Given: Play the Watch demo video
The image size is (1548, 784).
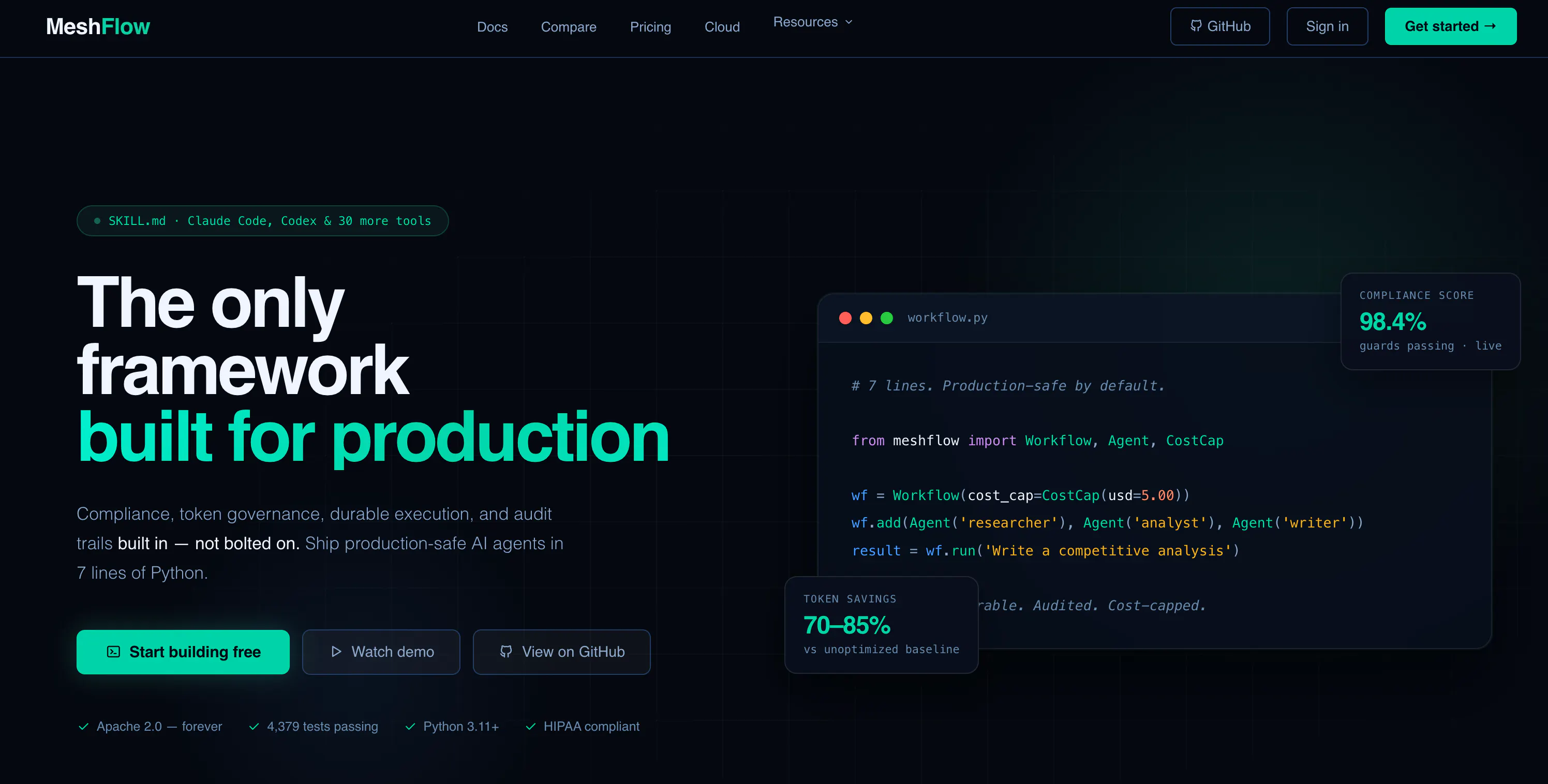Looking at the screenshot, I should (x=381, y=652).
